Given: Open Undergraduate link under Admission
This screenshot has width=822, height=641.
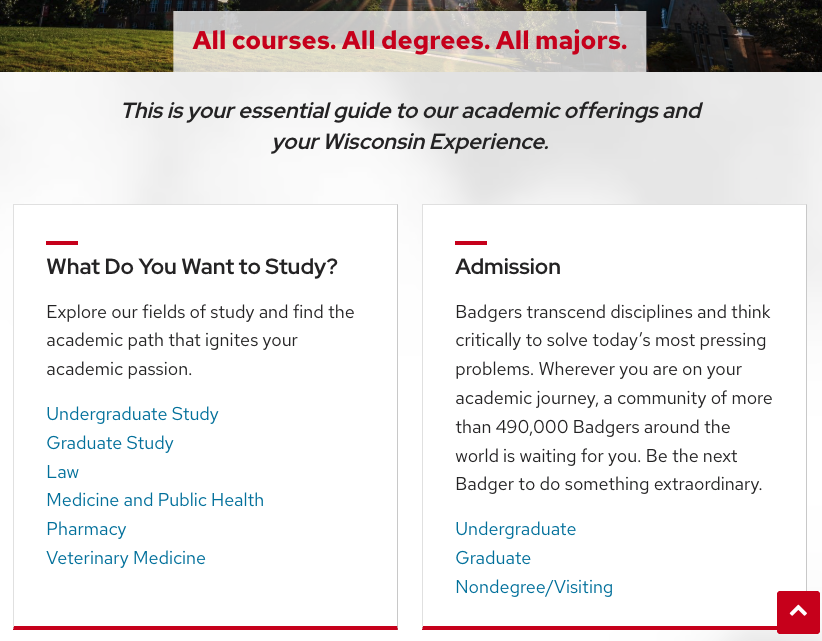Looking at the screenshot, I should [x=515, y=529].
